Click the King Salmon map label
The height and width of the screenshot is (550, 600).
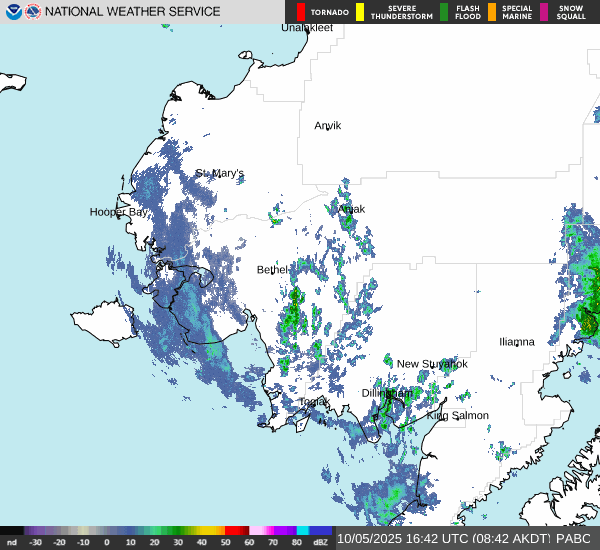pos(458,415)
